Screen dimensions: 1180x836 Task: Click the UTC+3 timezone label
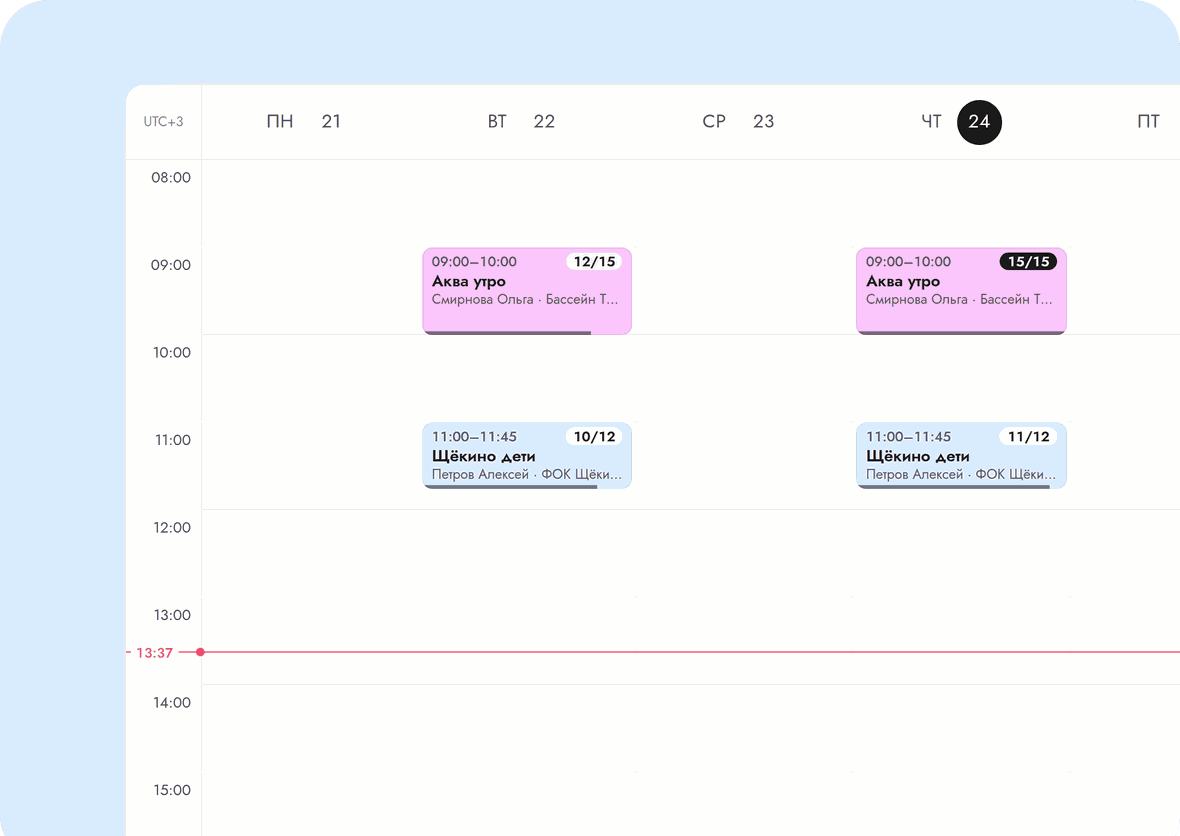click(x=163, y=122)
